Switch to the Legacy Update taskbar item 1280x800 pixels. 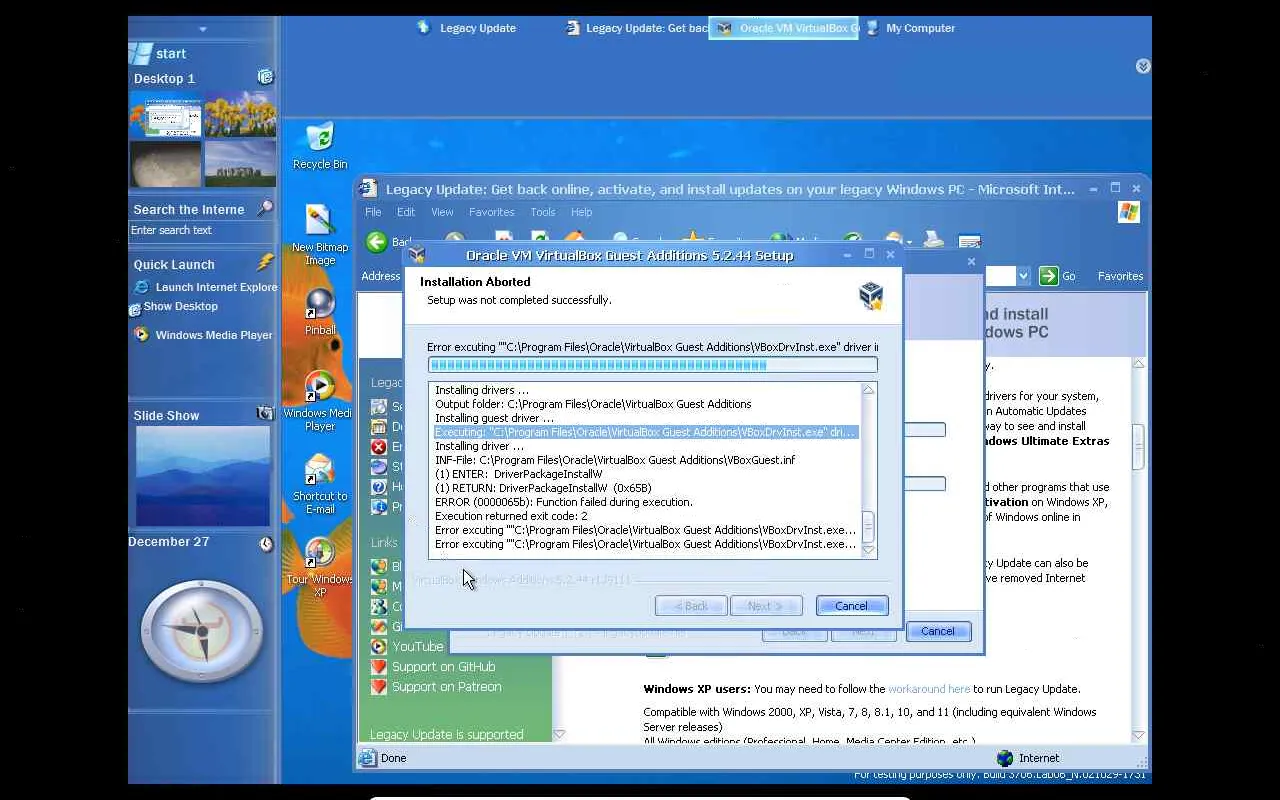pyautogui.click(x=467, y=28)
